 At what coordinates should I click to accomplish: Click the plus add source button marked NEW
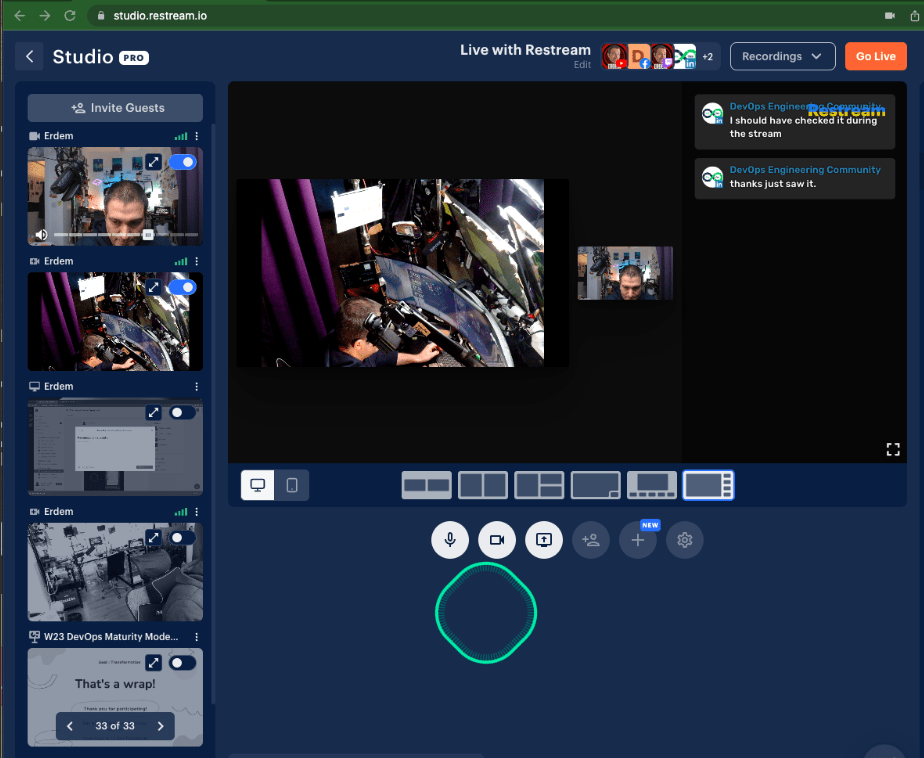[x=638, y=539]
